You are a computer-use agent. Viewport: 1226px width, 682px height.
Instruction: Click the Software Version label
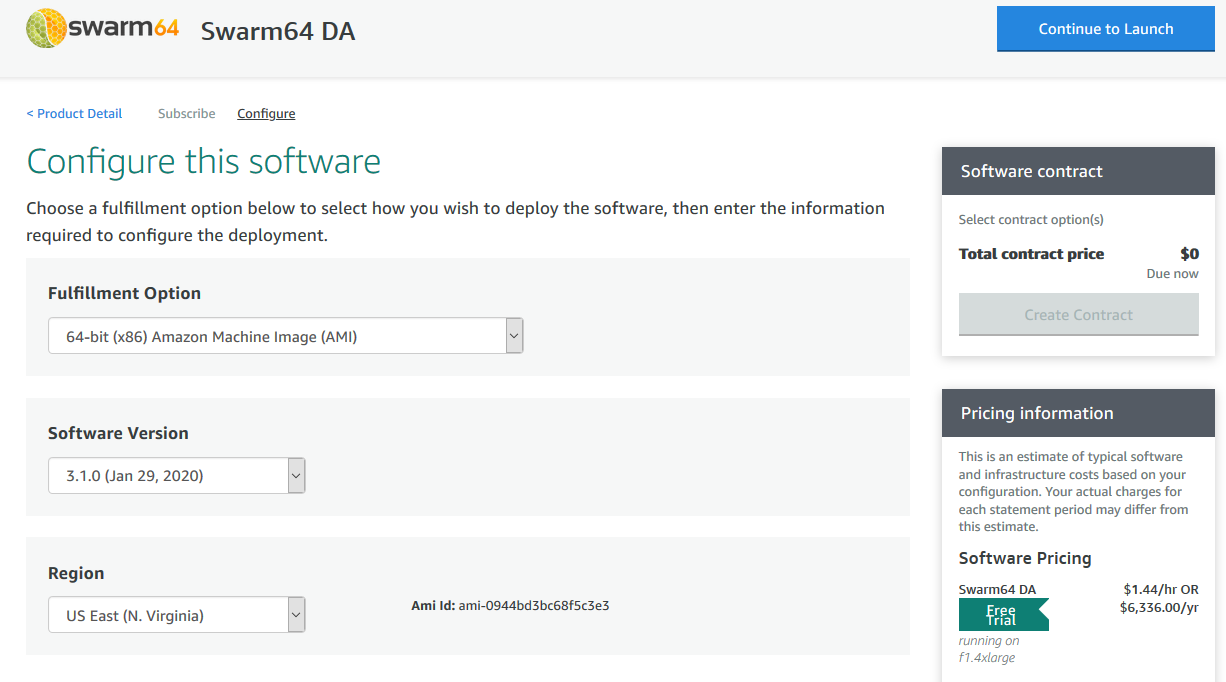pyautogui.click(x=118, y=433)
